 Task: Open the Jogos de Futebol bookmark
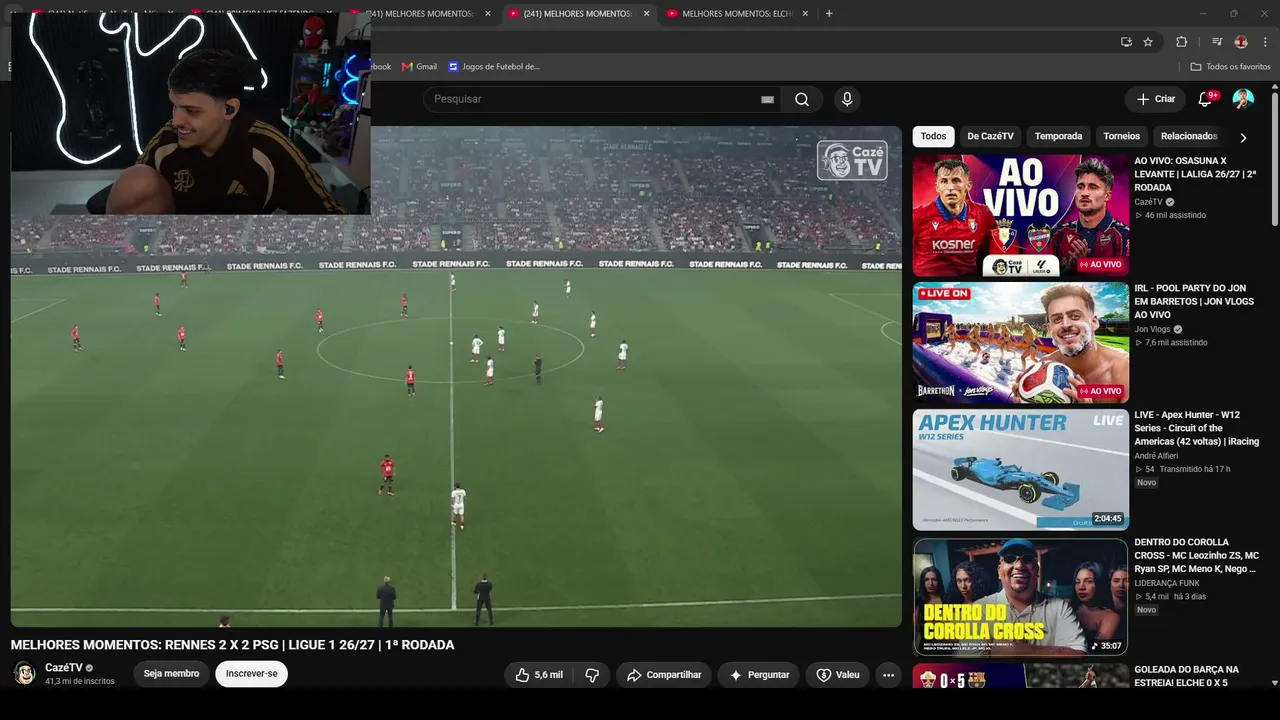pyautogui.click(x=494, y=66)
